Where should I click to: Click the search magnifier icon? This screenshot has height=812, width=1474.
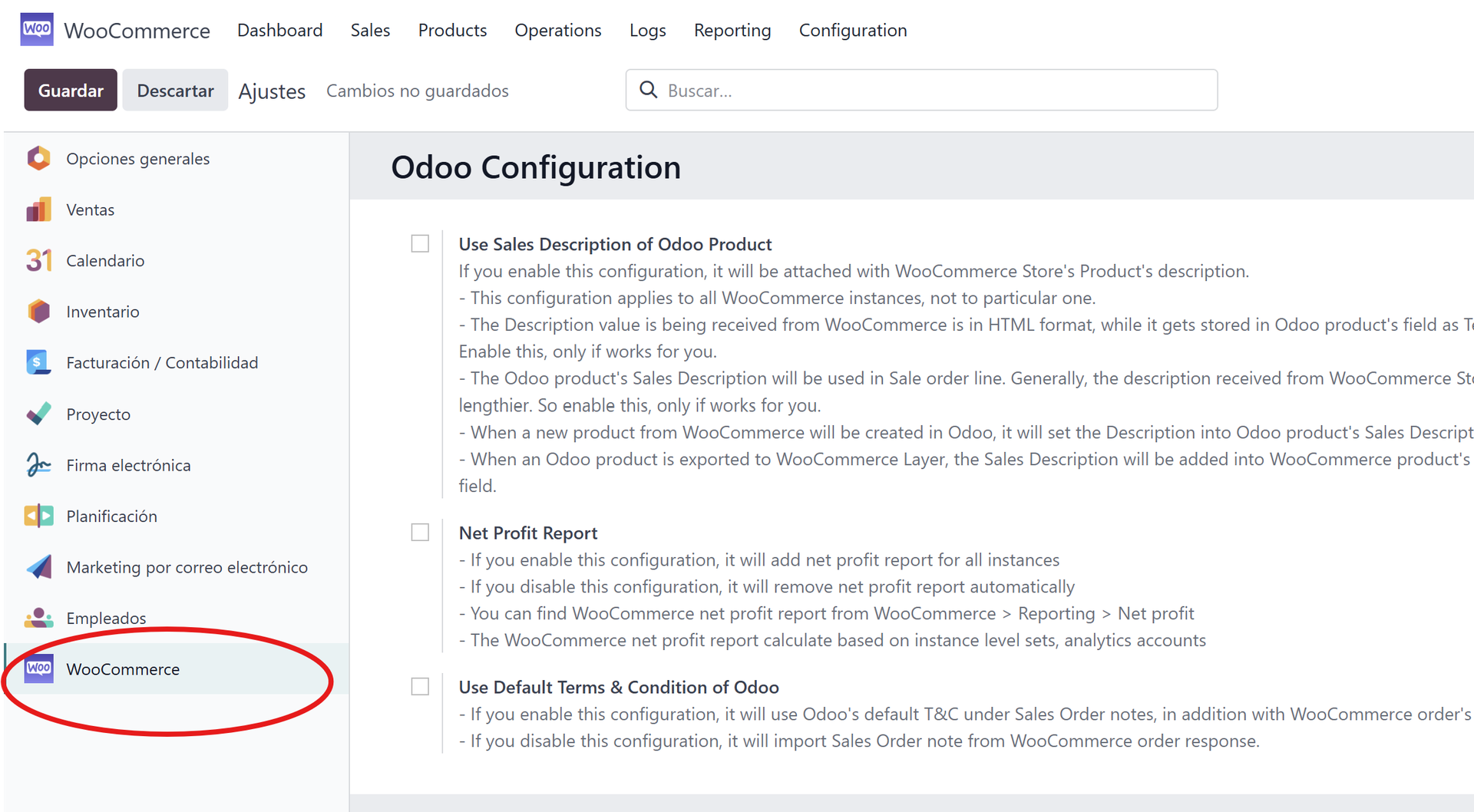[x=648, y=90]
